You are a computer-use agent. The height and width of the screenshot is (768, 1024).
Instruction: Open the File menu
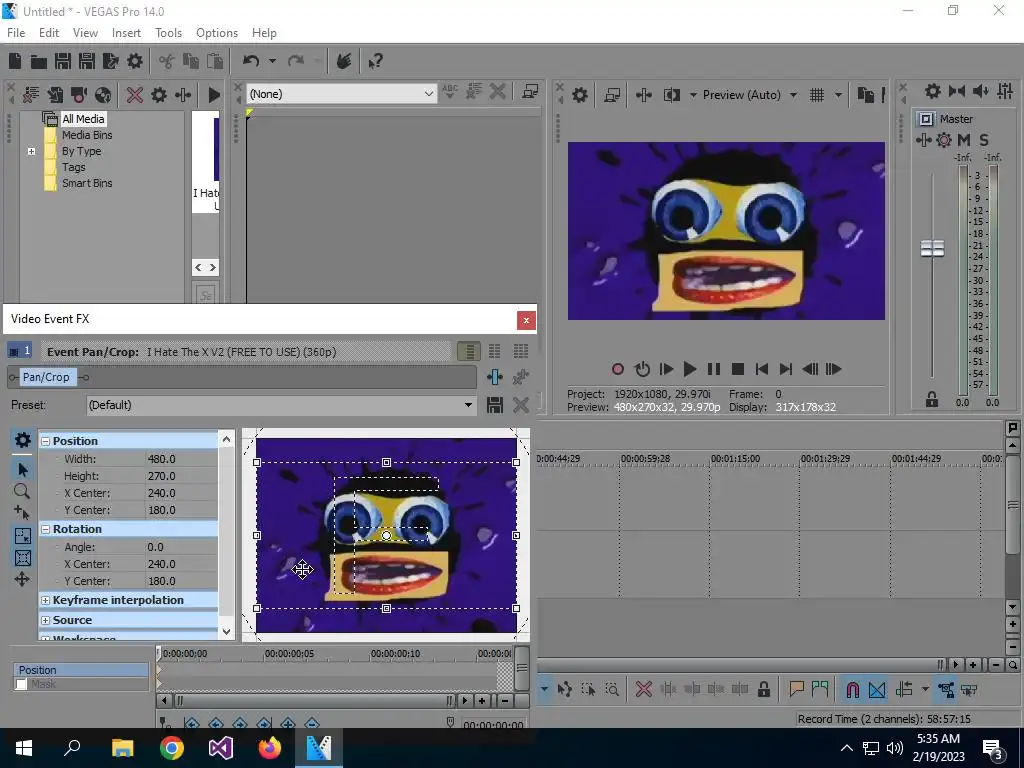click(16, 33)
